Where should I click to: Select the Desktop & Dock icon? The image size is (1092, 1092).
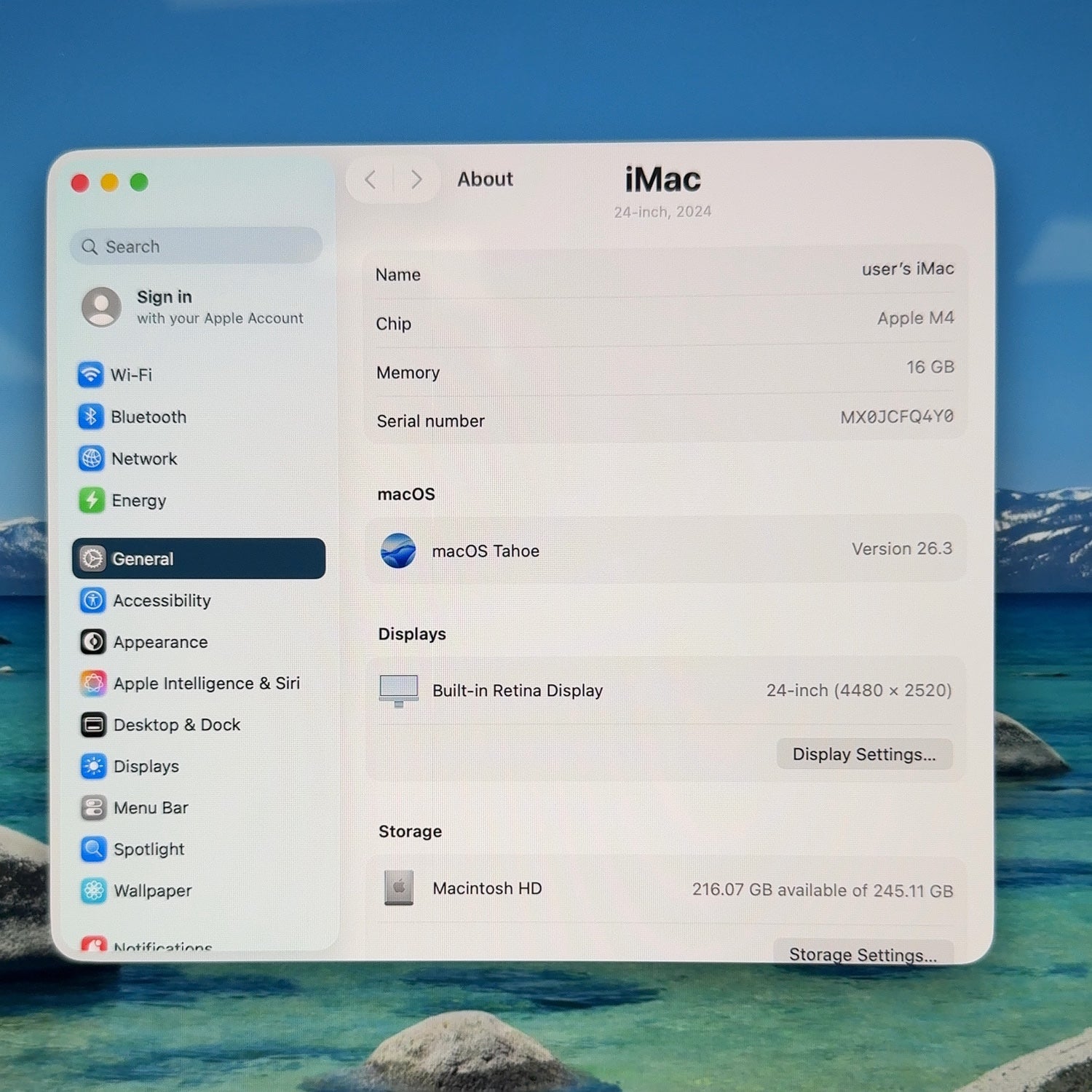[93, 724]
